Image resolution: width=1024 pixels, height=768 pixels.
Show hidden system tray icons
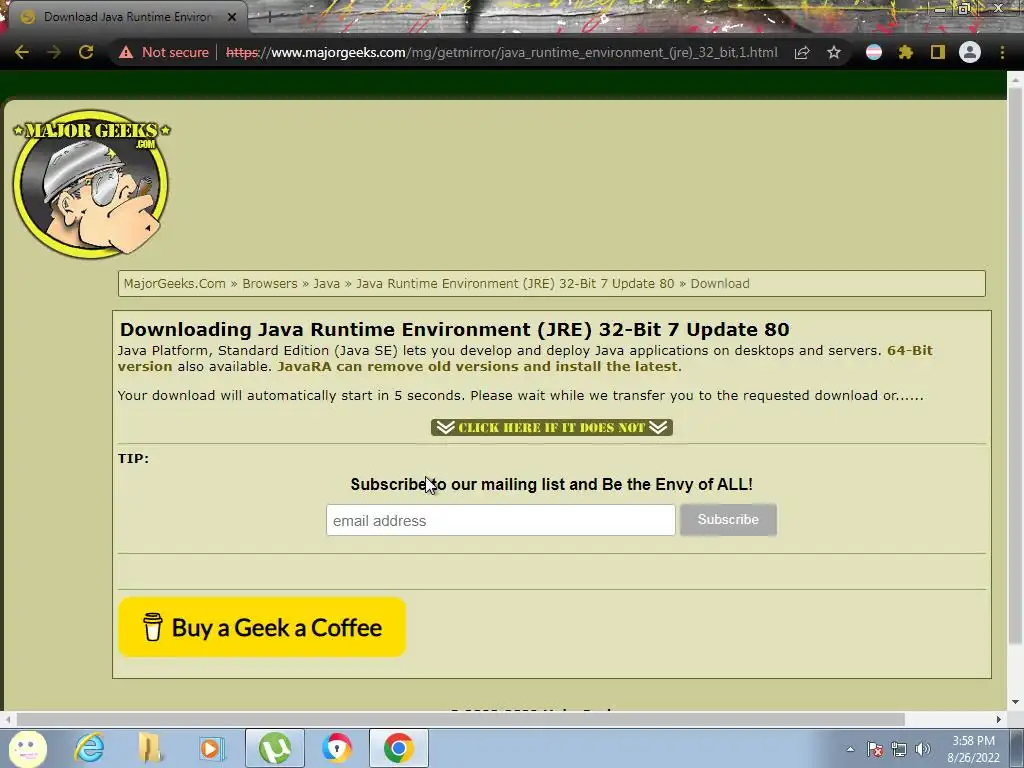(x=850, y=749)
